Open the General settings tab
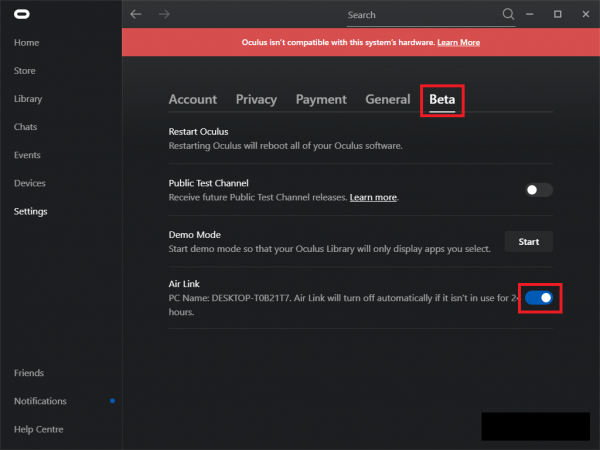600x450 pixels. pos(387,99)
